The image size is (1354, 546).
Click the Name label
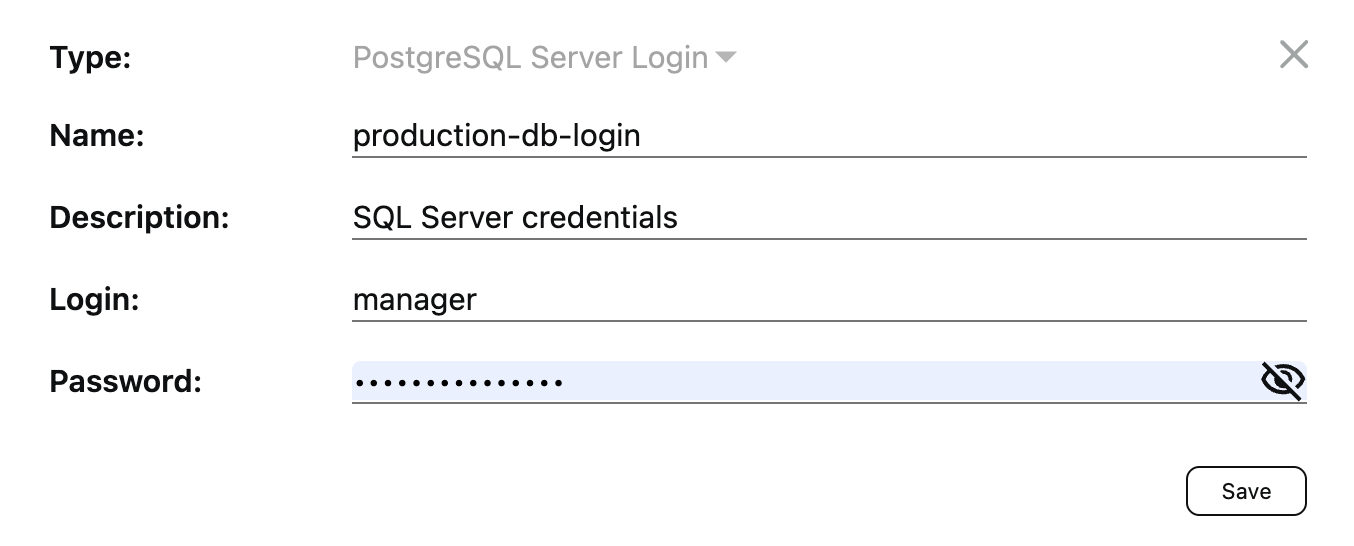(x=97, y=135)
